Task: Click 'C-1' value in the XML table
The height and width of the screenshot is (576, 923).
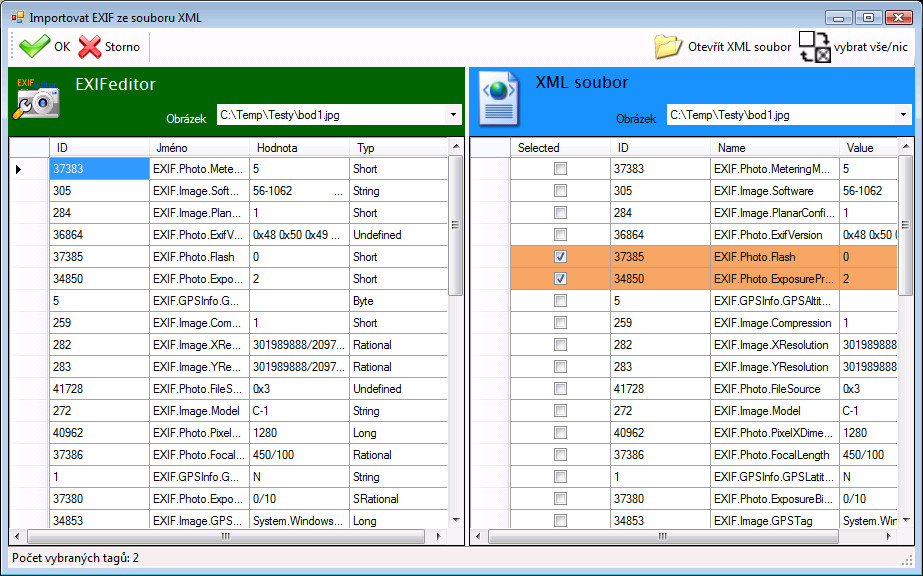Action: pos(868,411)
